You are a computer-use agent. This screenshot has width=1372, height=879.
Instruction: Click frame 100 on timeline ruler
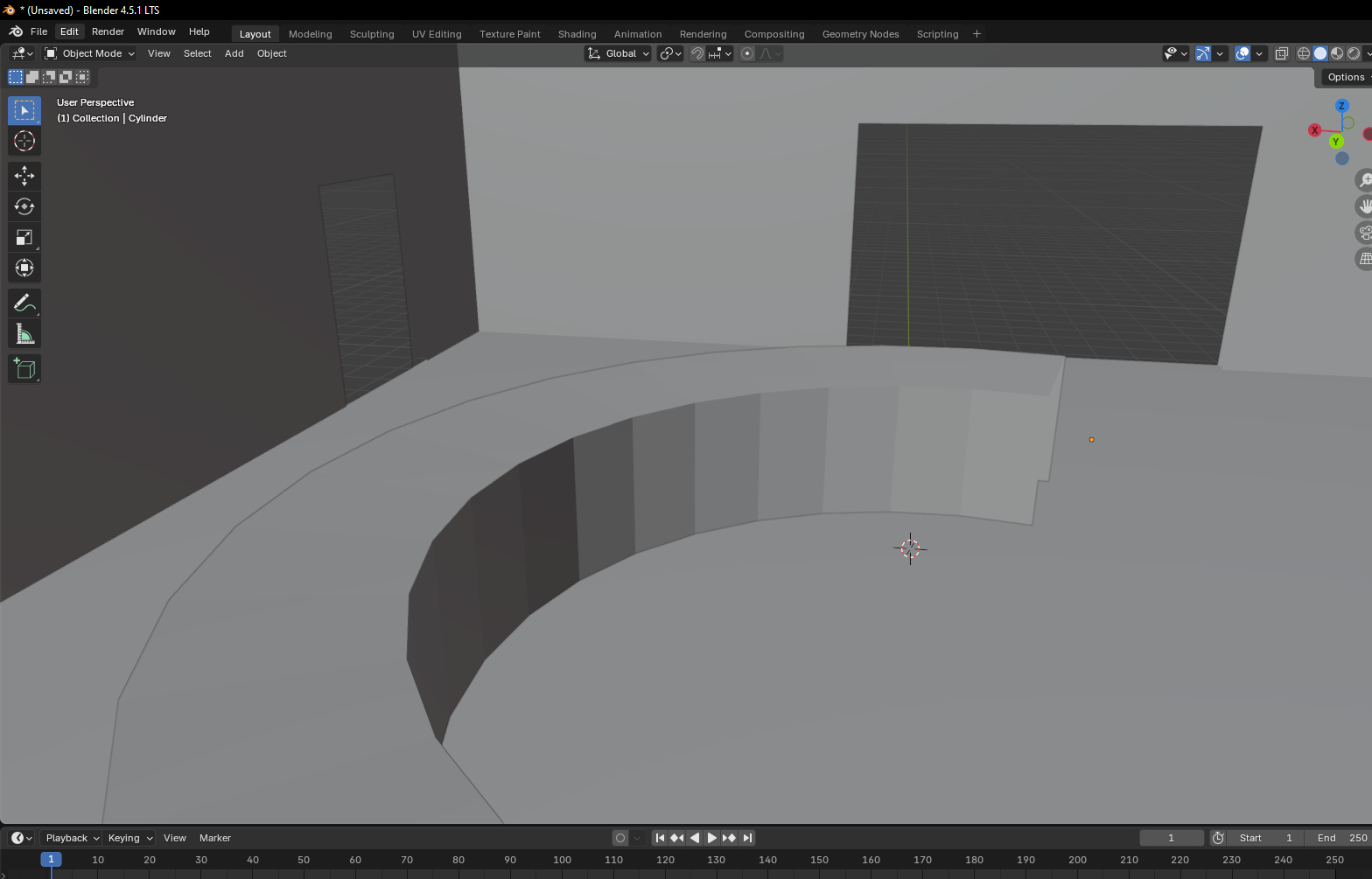(562, 860)
